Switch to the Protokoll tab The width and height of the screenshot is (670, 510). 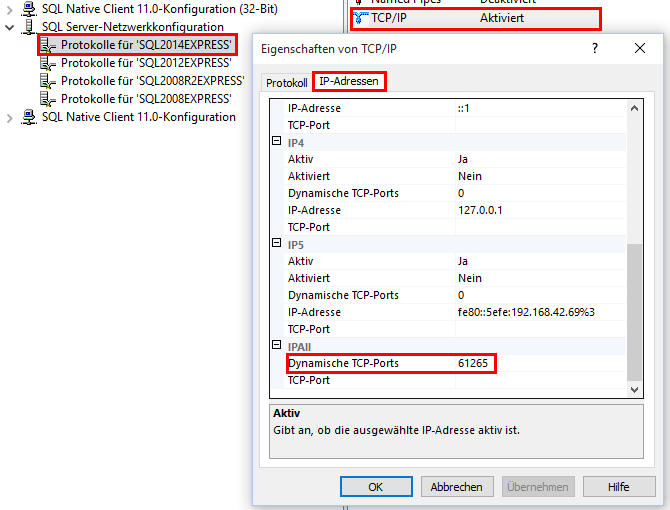pyautogui.click(x=287, y=82)
